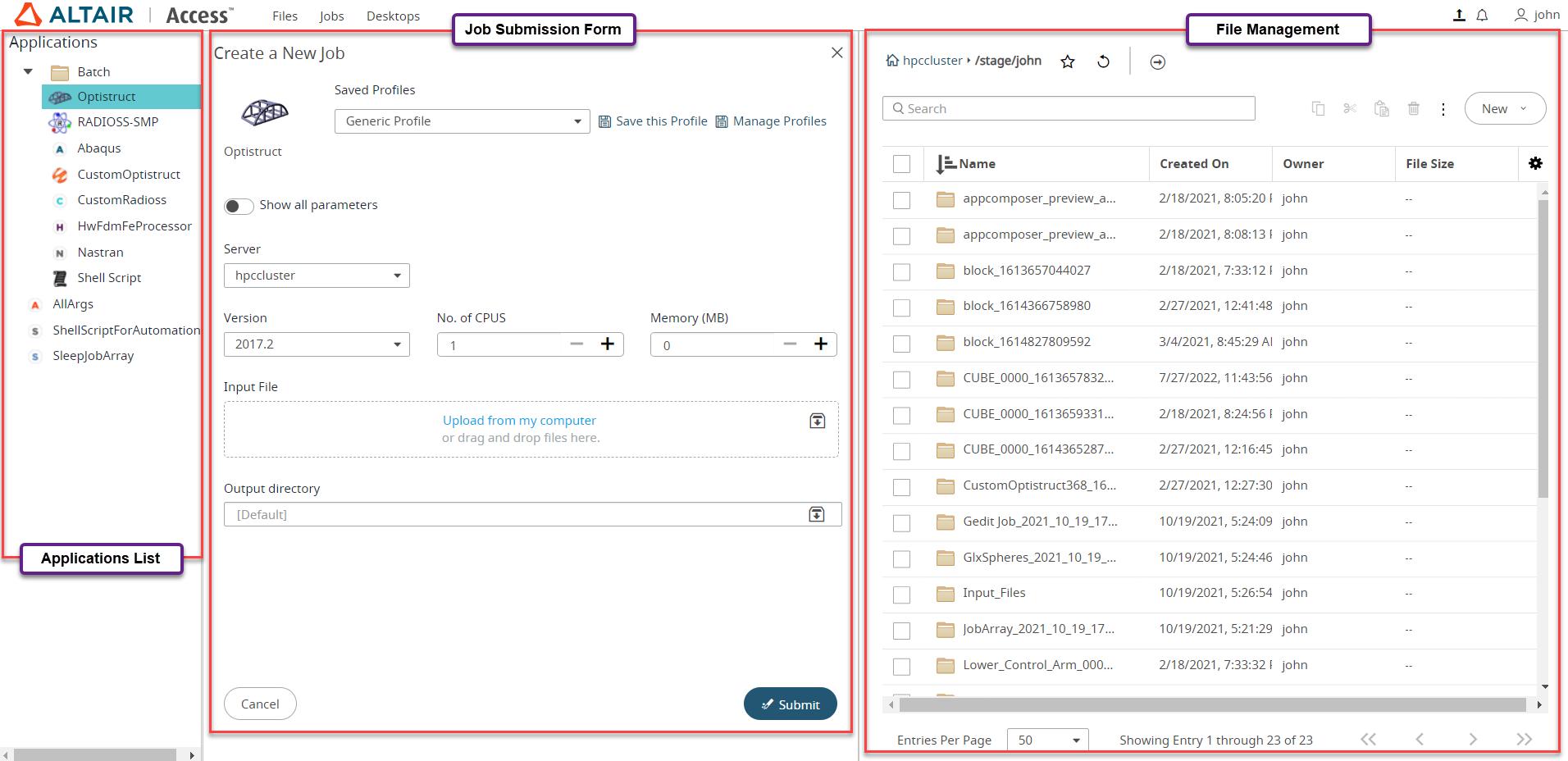The height and width of the screenshot is (761, 1568).
Task: Click the file list horizontal scrollbar
Action: tap(1212, 704)
